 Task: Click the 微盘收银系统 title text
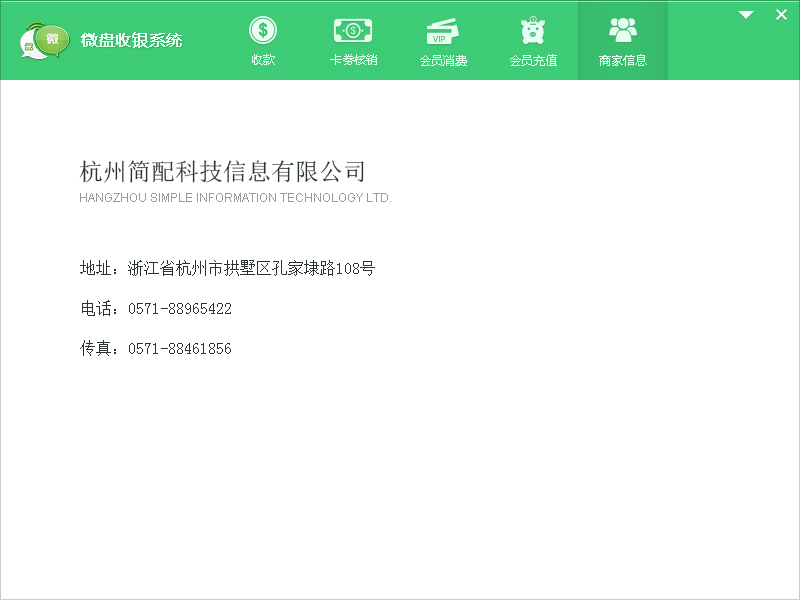(131, 40)
